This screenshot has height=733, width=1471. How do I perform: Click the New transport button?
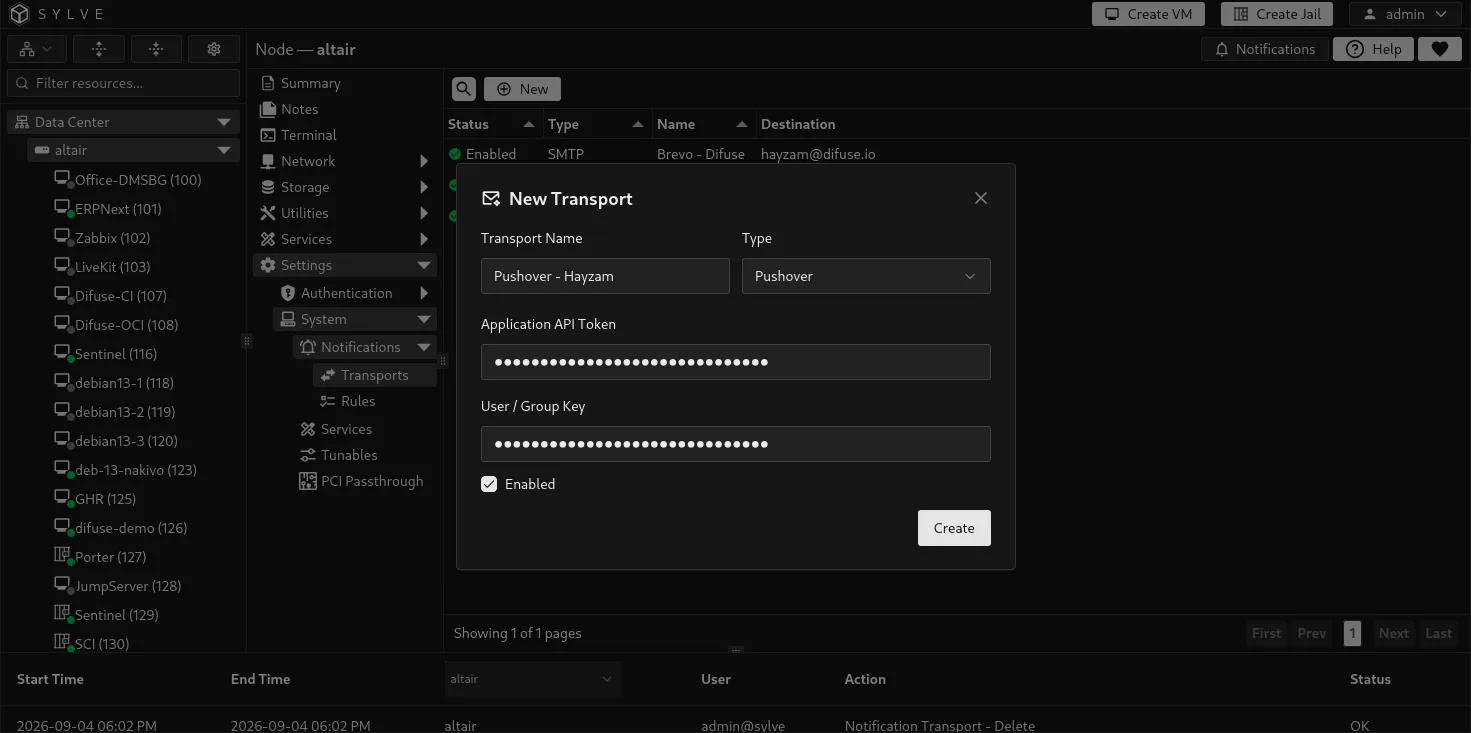pos(522,89)
